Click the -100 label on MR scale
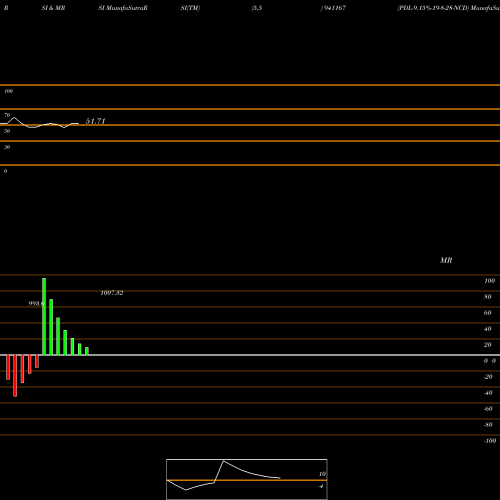Viewport: 500px width, 500px height. click(x=490, y=441)
